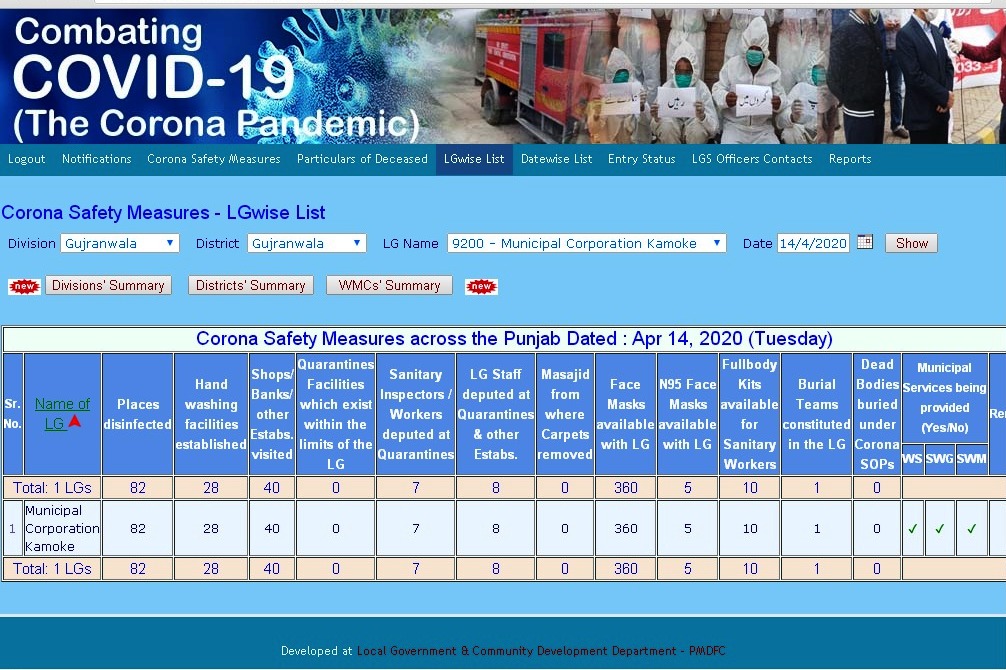
Task: Click the COVID-19 header banner image
Action: 503,76
